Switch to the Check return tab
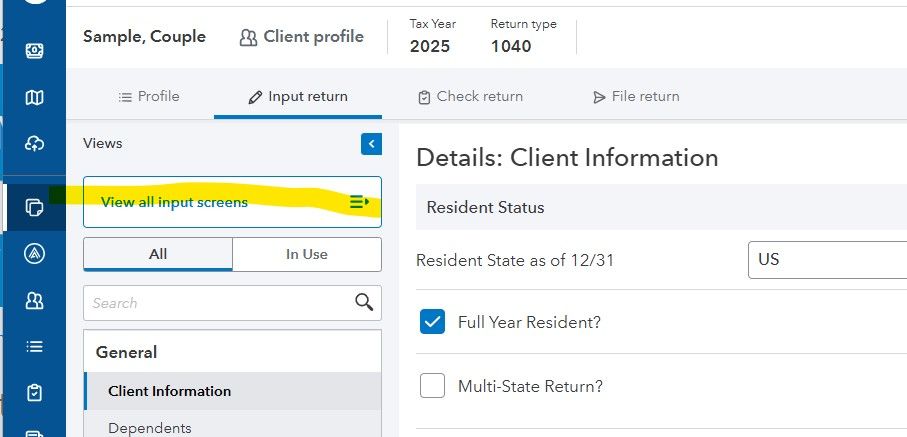Viewport: 907px width, 437px height. [470, 97]
